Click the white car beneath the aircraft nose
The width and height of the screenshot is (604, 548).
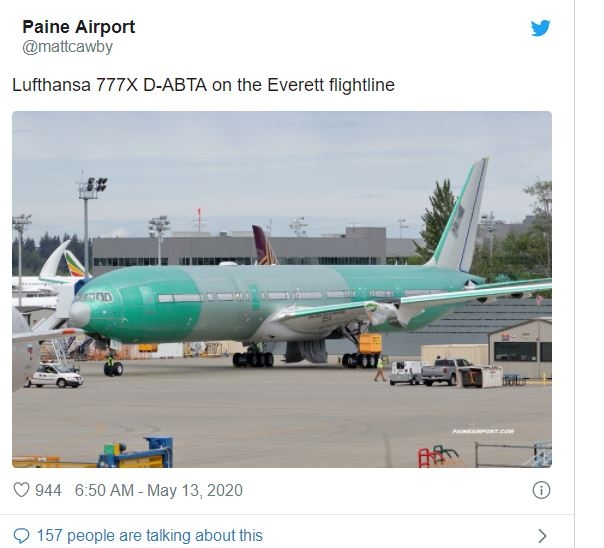click(x=54, y=376)
